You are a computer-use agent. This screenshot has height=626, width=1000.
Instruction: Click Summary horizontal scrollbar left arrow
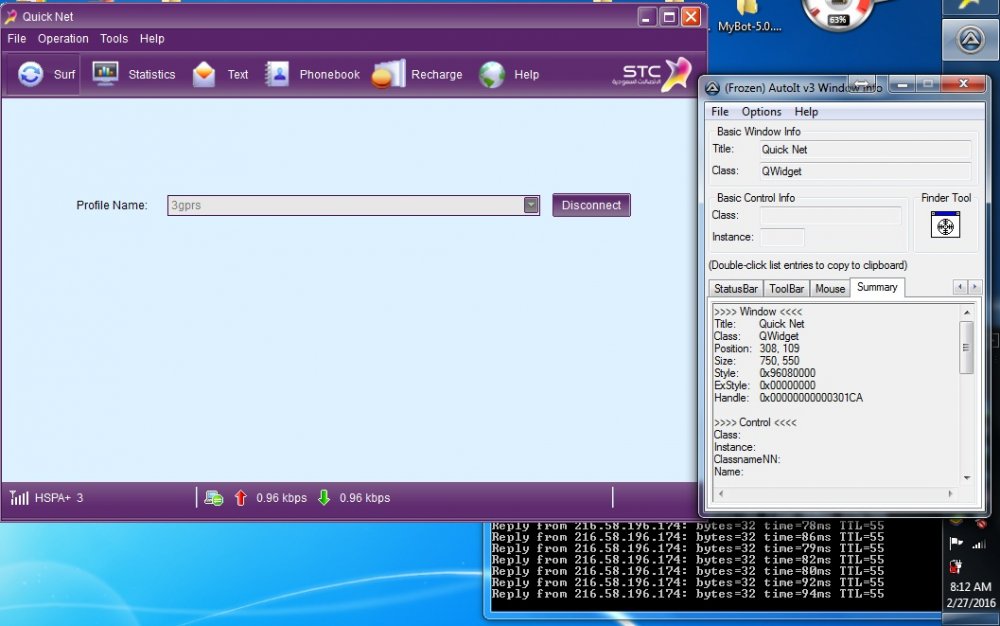point(721,493)
